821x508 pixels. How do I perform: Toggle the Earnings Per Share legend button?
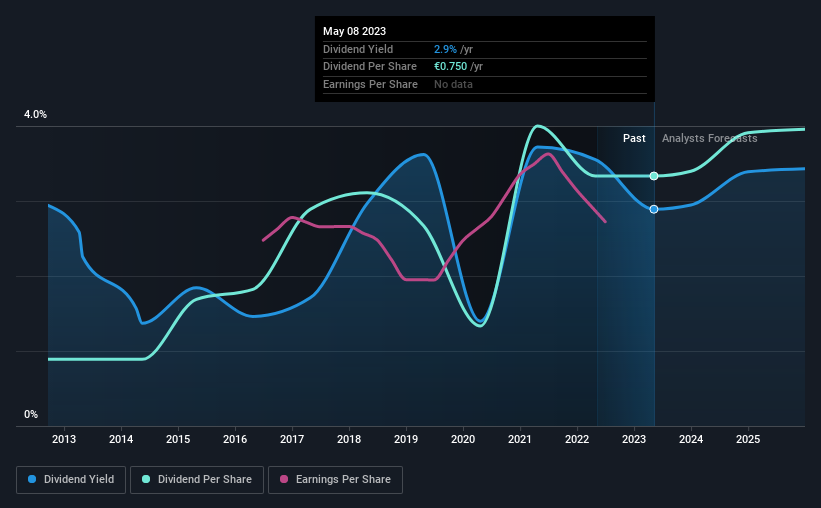tap(335, 480)
